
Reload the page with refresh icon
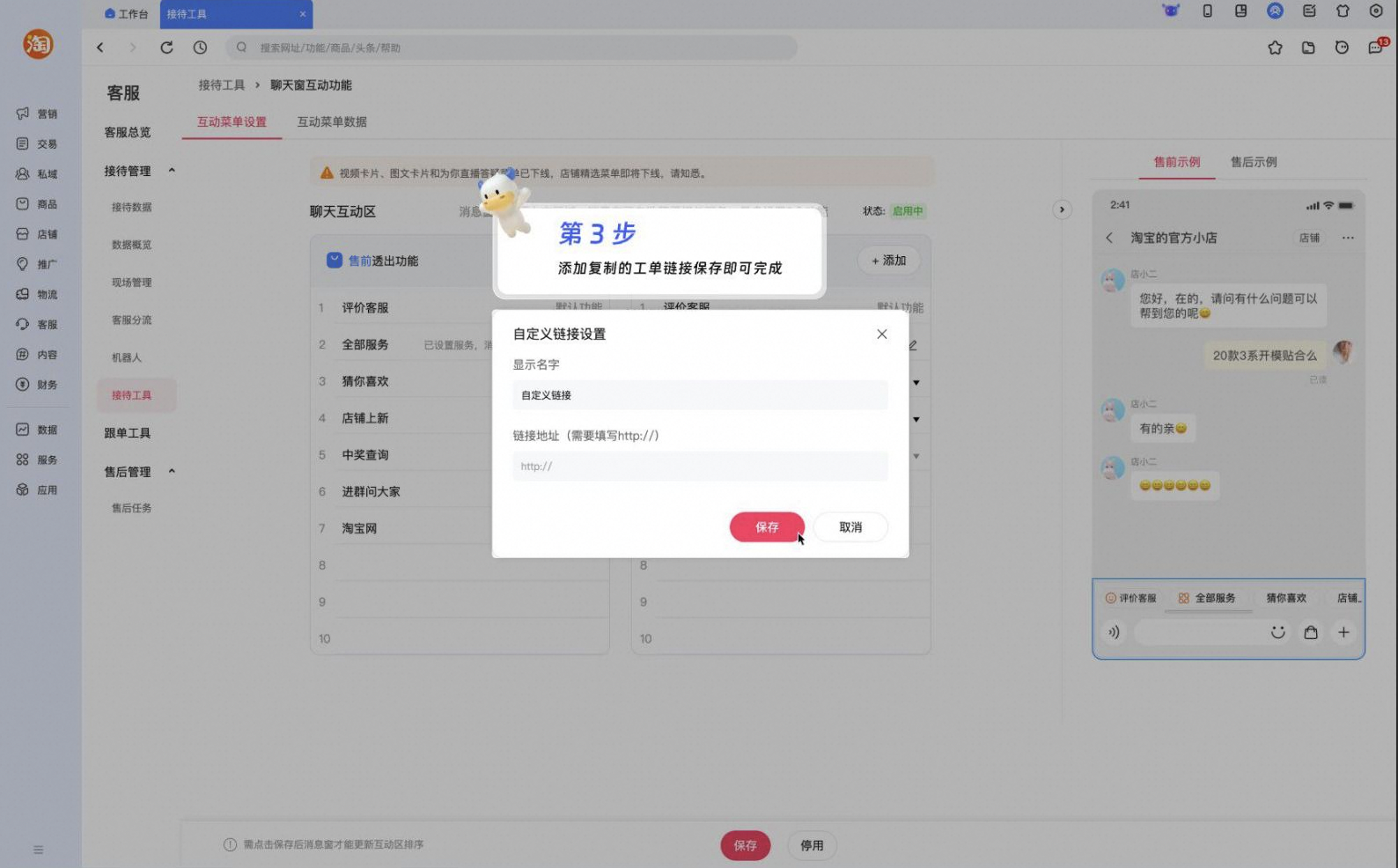166,48
